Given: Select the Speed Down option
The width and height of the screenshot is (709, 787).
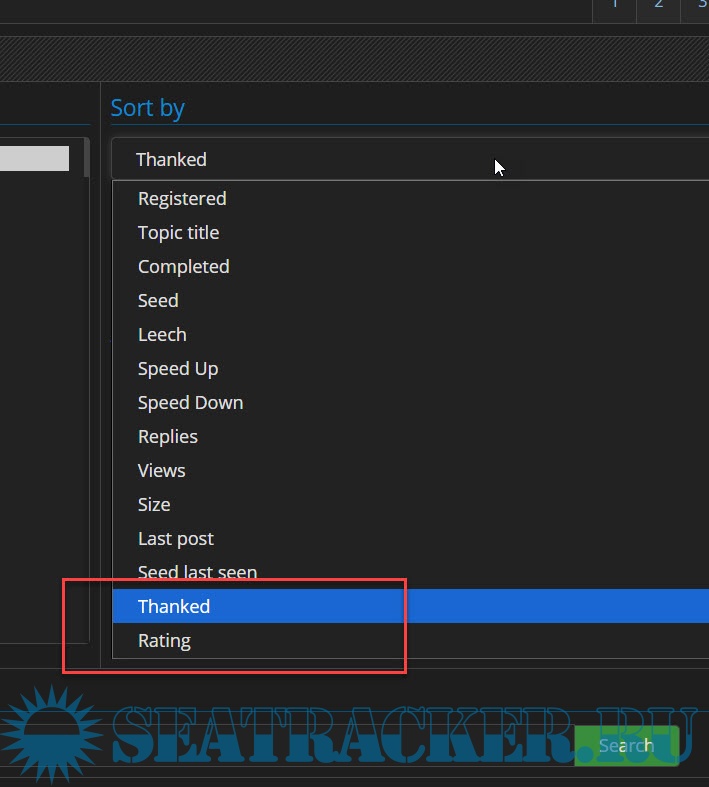Looking at the screenshot, I should click(x=190, y=403).
